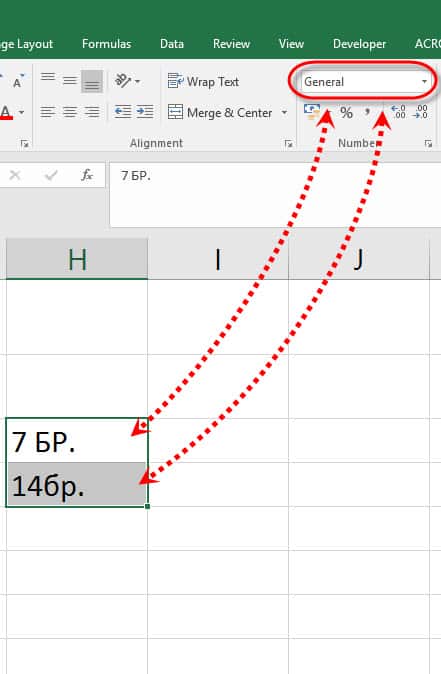Switch to the Developer tab
Viewport: 441px width, 674px height.
pyautogui.click(x=359, y=44)
